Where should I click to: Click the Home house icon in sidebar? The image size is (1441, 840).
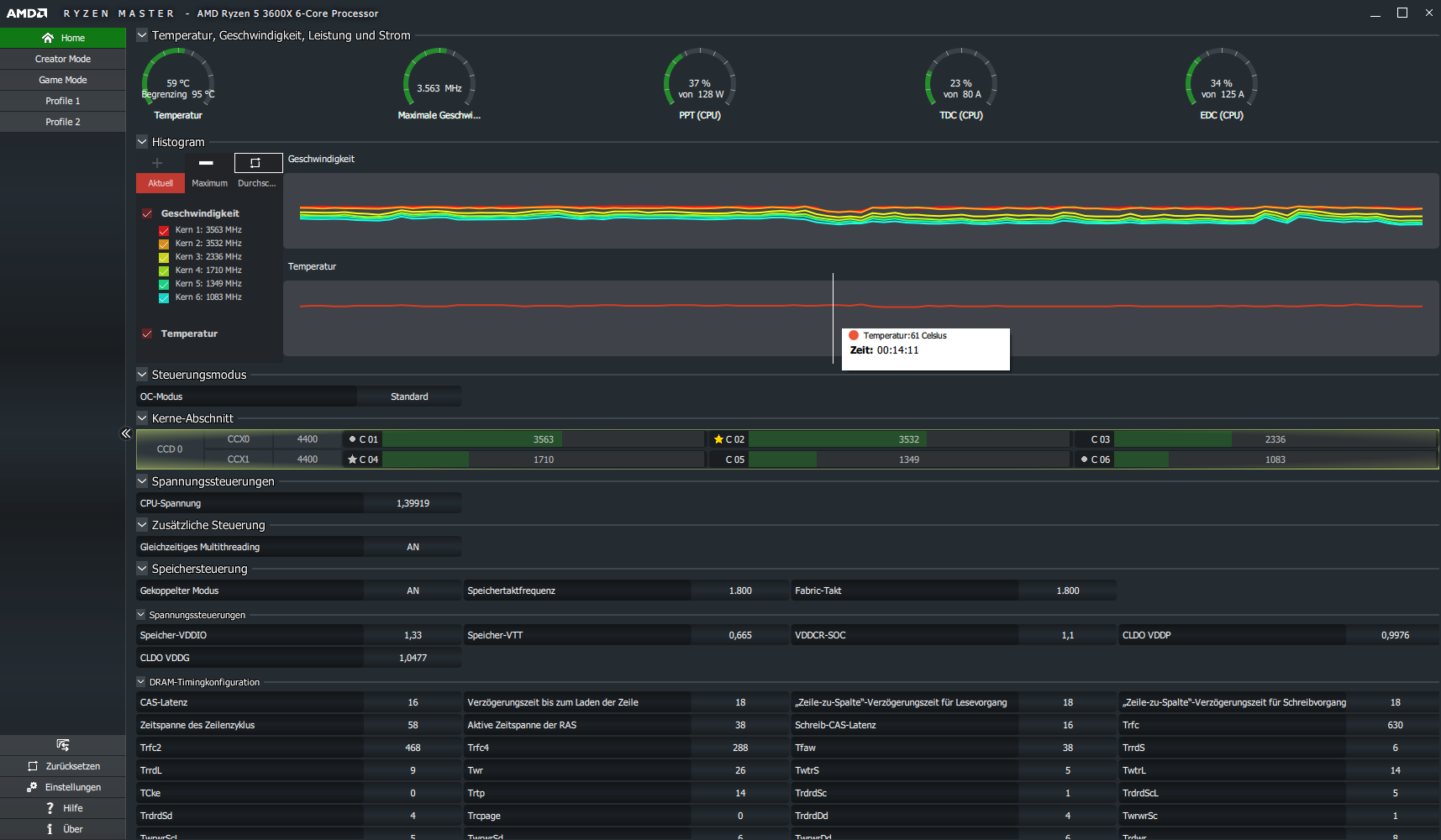point(48,38)
